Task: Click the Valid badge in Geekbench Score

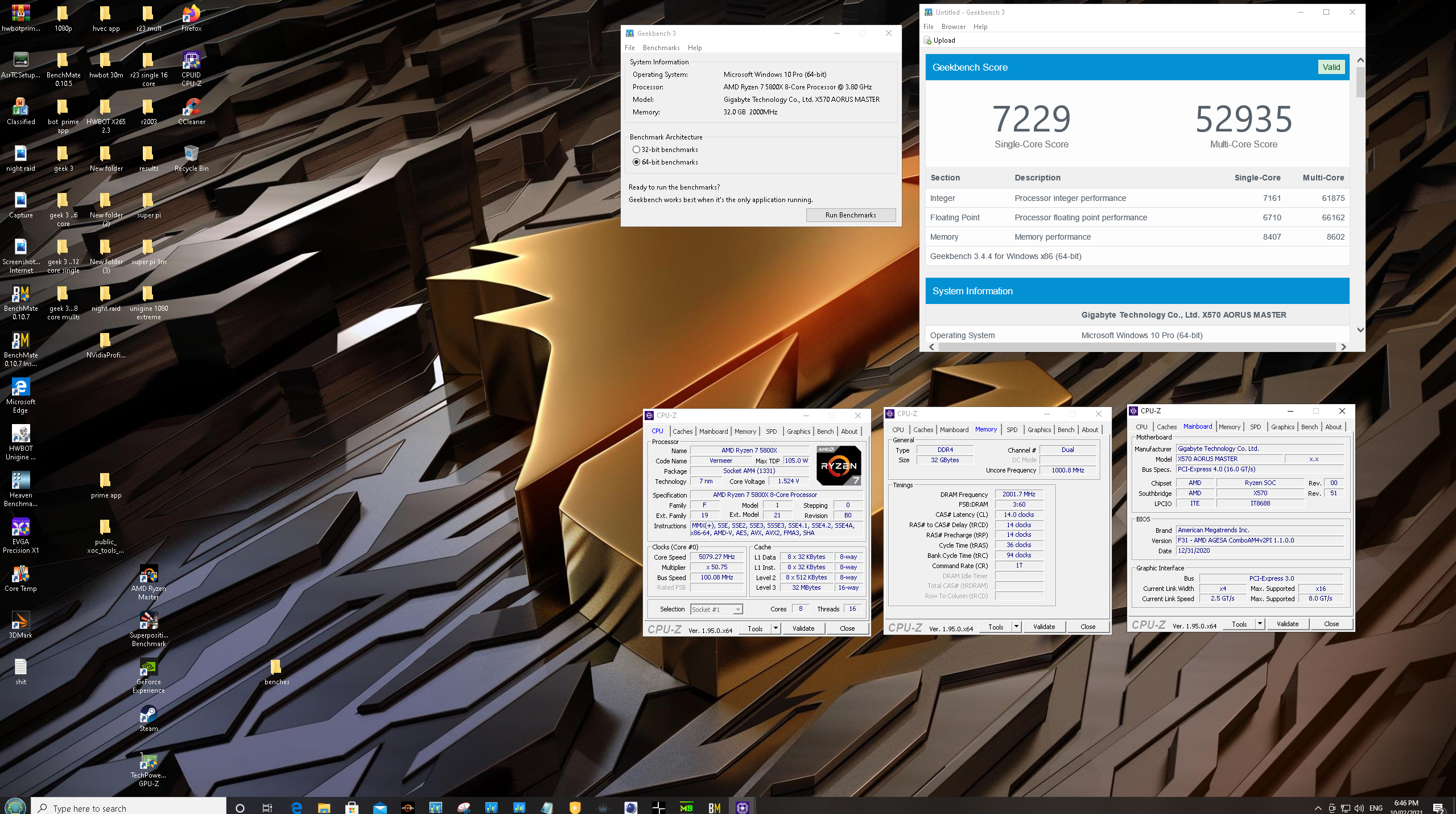Action: [x=1331, y=67]
